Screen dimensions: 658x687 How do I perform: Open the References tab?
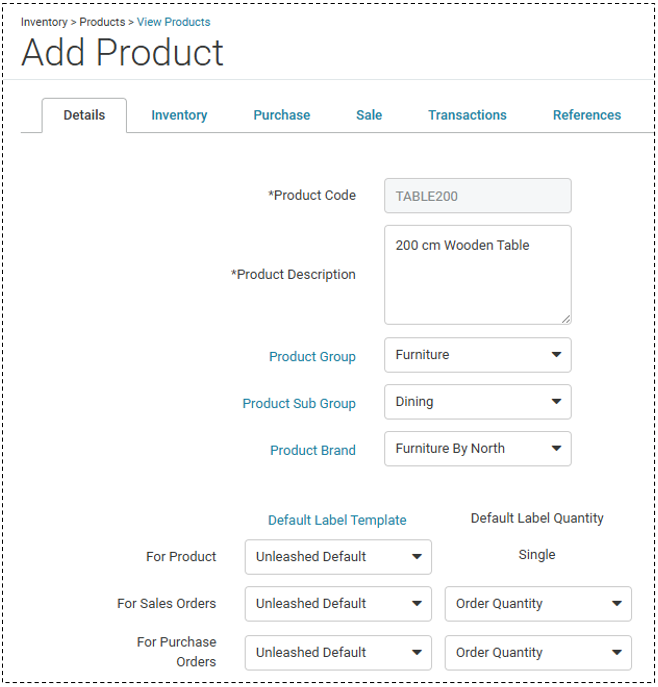(587, 115)
